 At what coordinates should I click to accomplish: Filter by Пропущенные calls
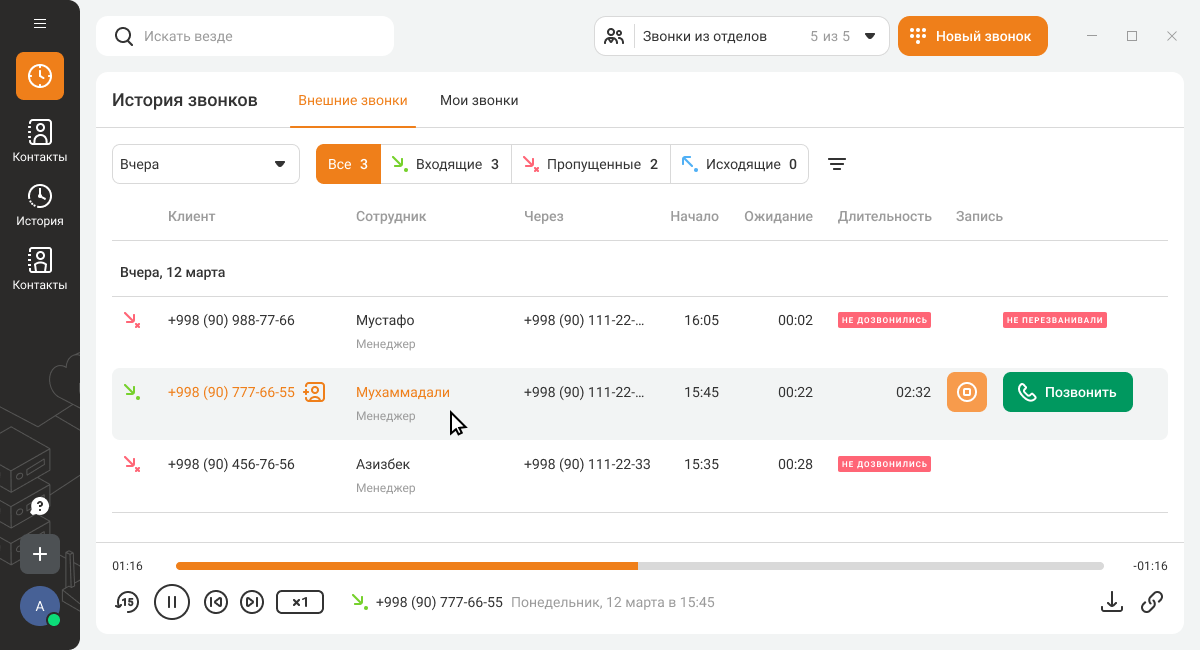tap(590, 164)
